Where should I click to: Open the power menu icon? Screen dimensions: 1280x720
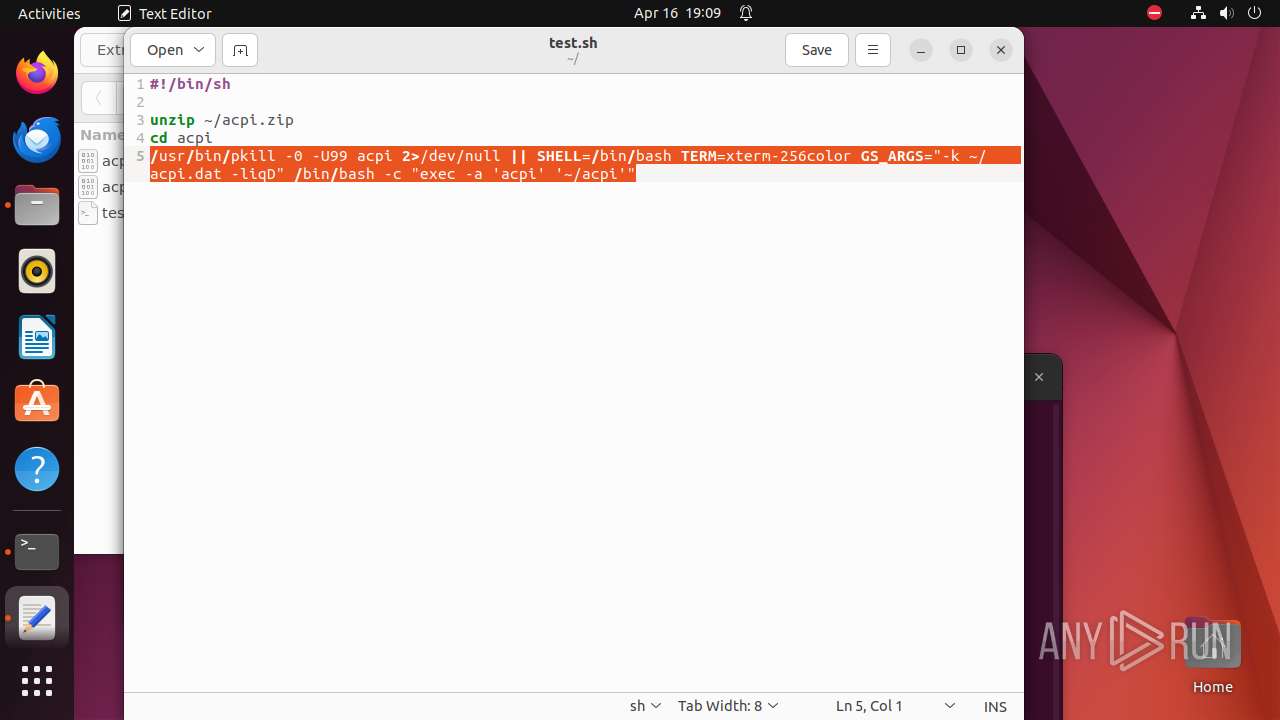tap(1255, 13)
